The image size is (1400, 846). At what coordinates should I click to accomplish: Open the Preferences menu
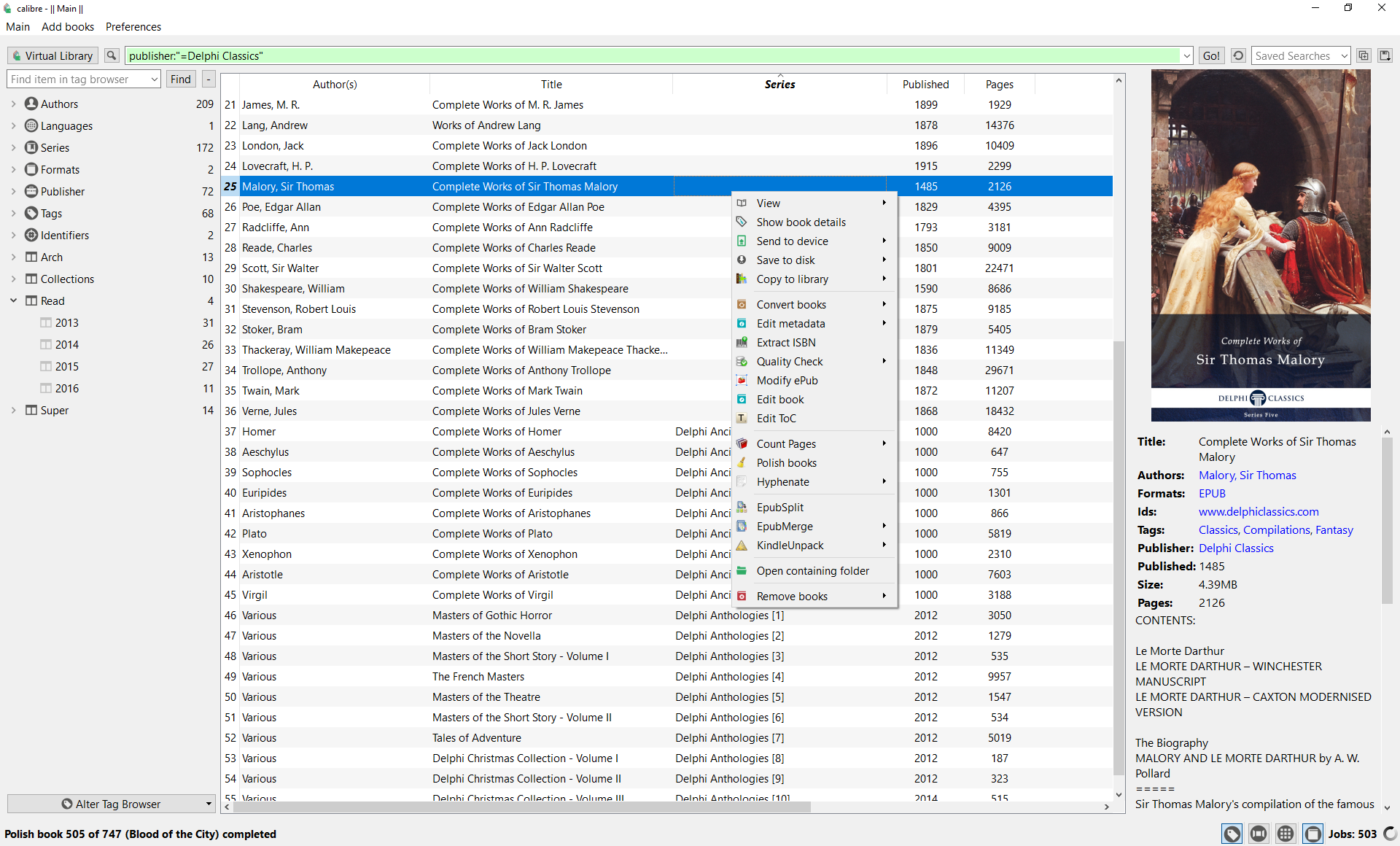(x=133, y=27)
